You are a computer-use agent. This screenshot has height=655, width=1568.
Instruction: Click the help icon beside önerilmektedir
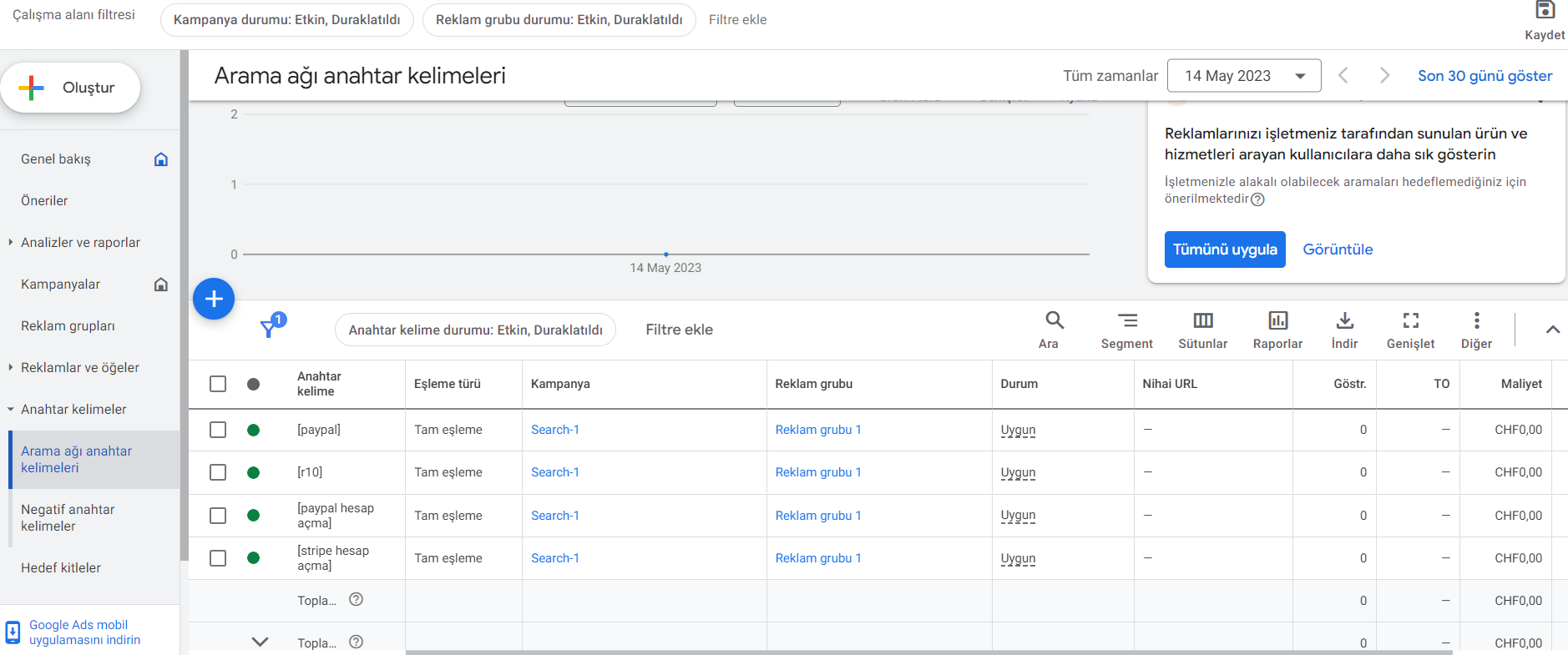[1257, 199]
